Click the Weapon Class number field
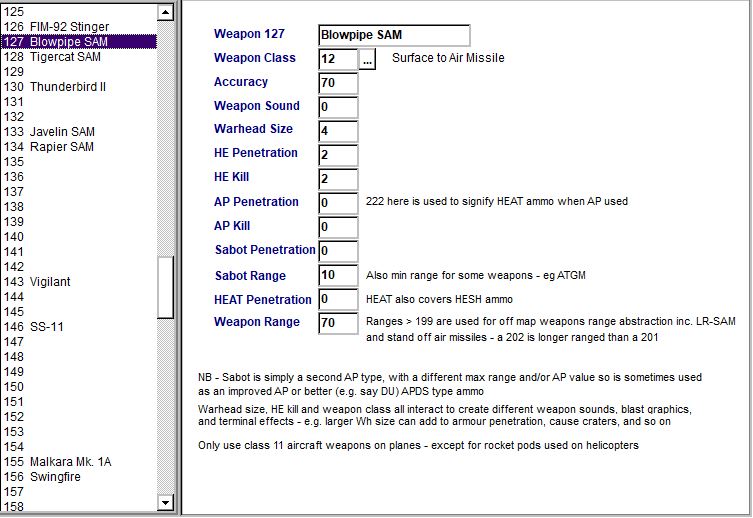The image size is (753, 518). 337,59
